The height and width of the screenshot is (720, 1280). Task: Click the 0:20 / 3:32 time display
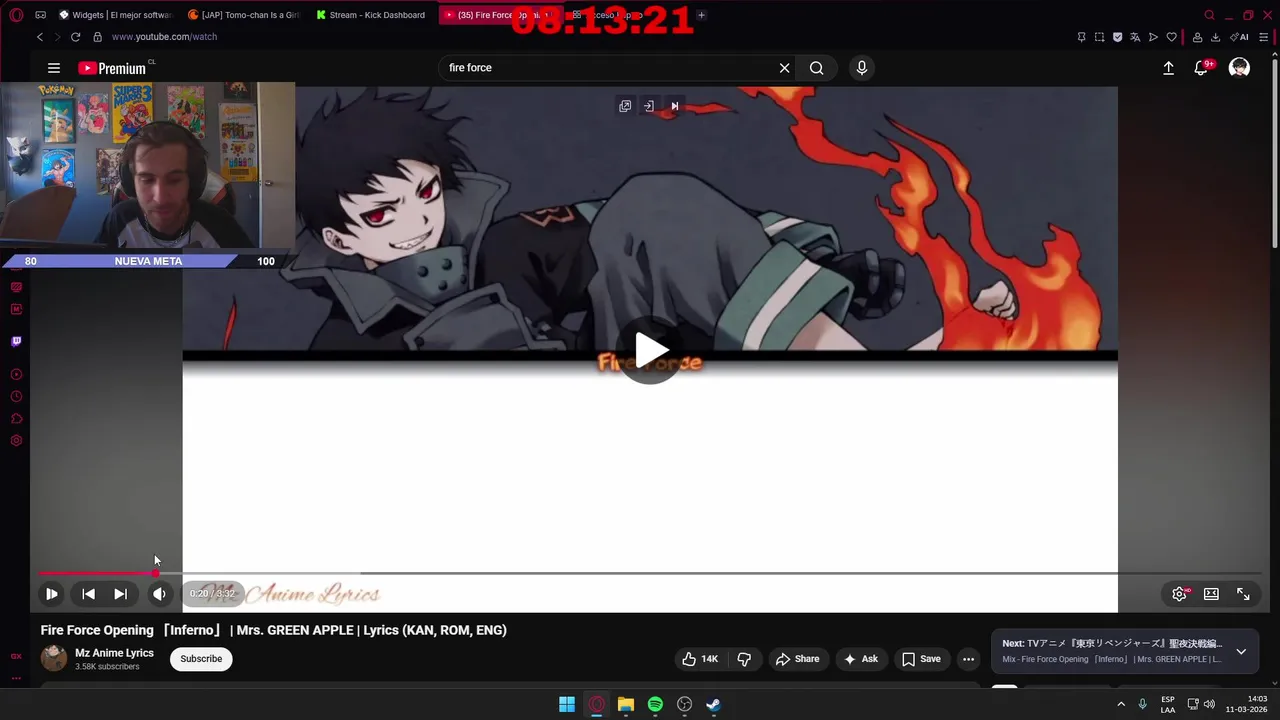[x=213, y=594]
